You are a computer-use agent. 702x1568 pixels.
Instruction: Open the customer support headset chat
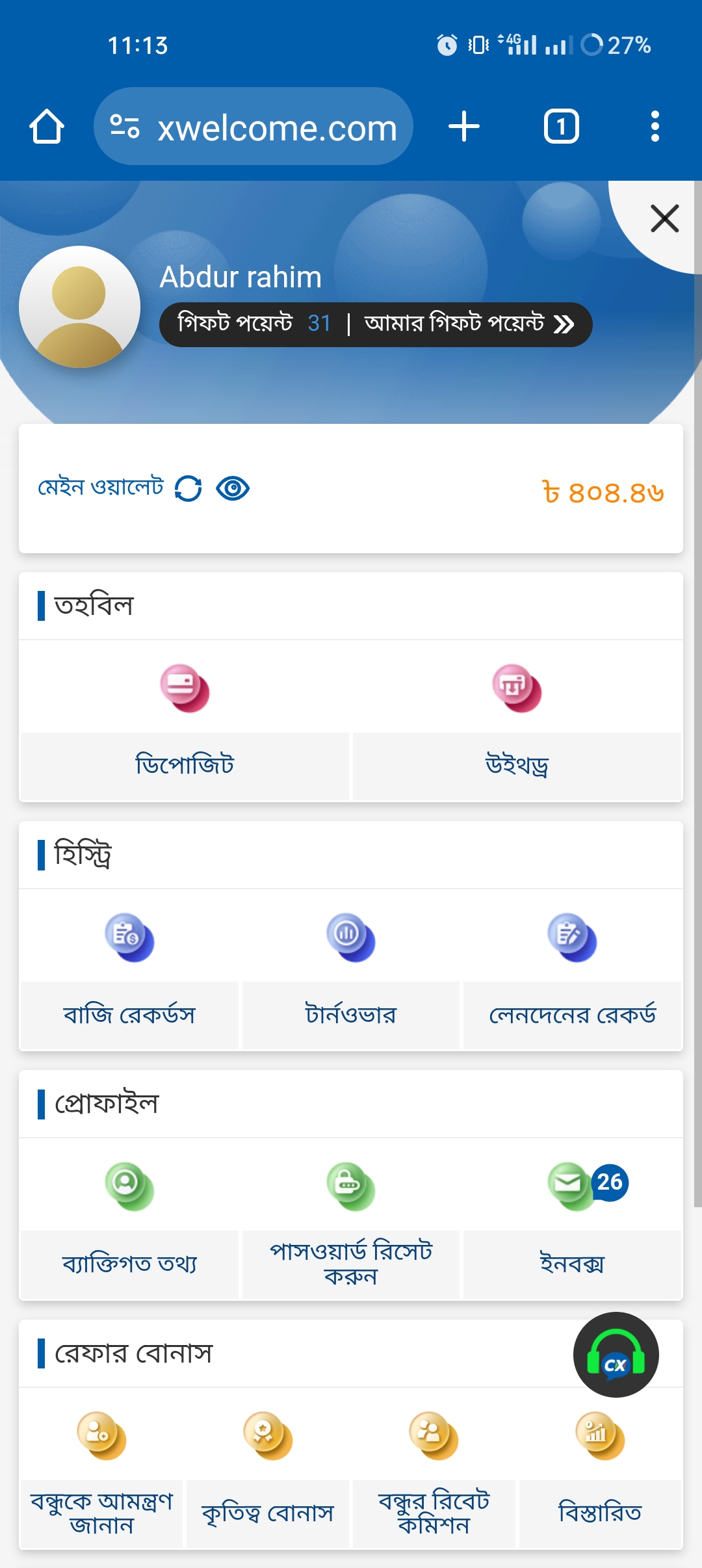coord(616,1355)
